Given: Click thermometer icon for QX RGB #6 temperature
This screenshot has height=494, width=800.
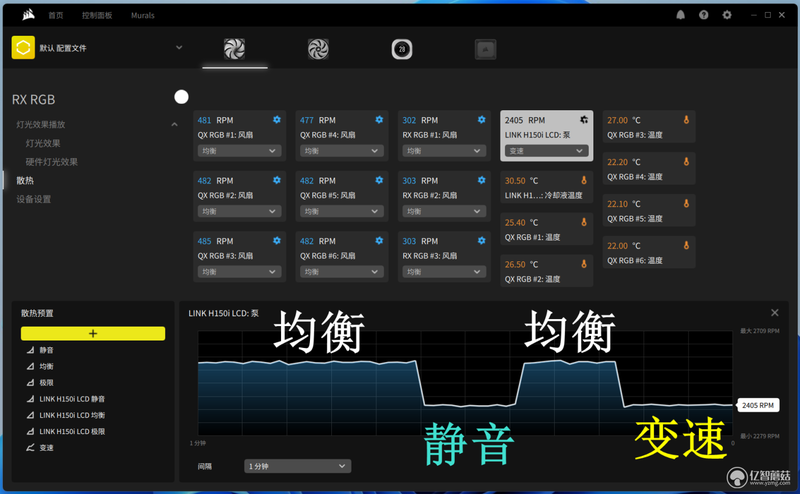Looking at the screenshot, I should coord(686,245).
